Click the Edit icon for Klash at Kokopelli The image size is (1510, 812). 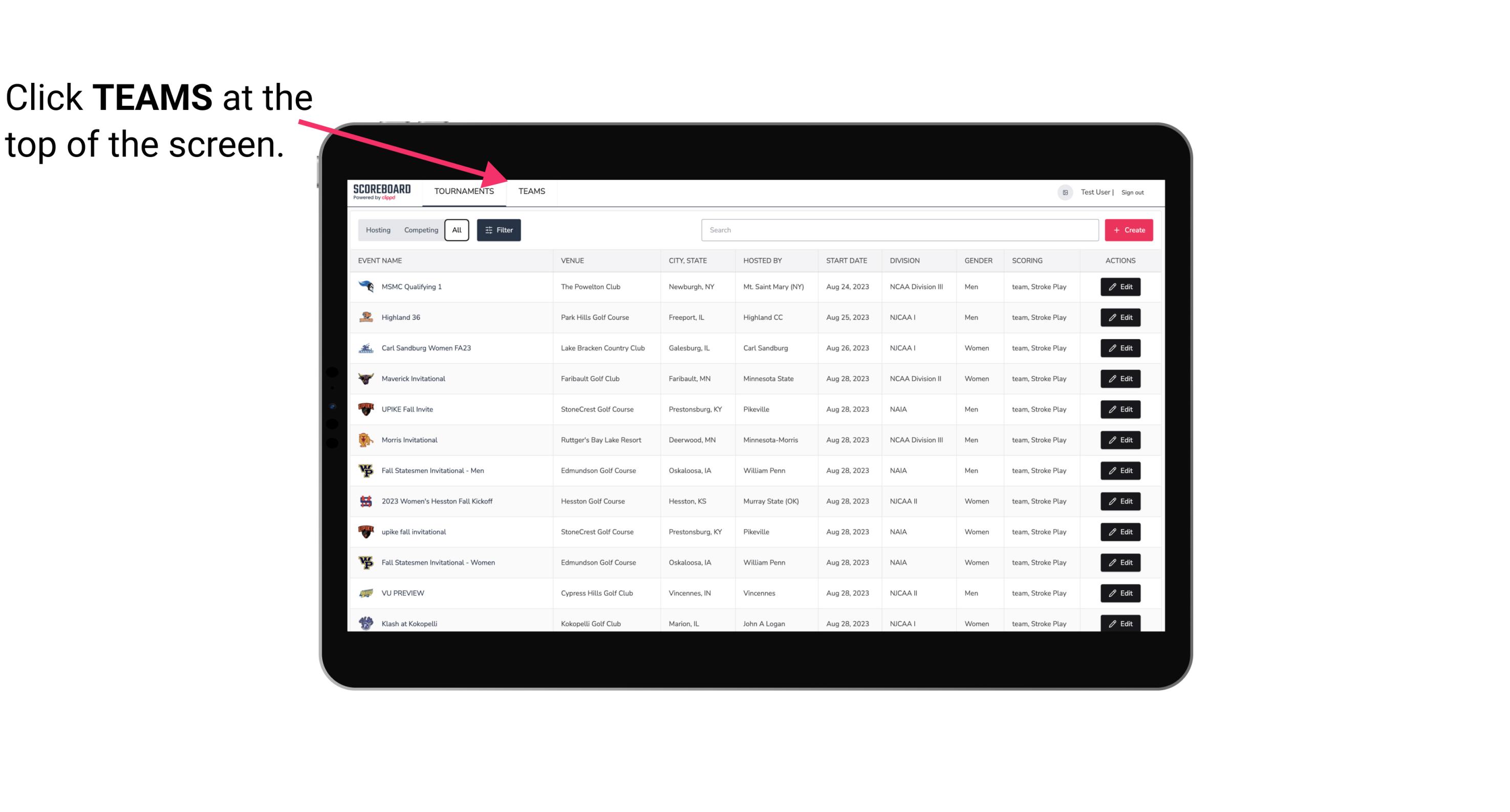point(1121,623)
